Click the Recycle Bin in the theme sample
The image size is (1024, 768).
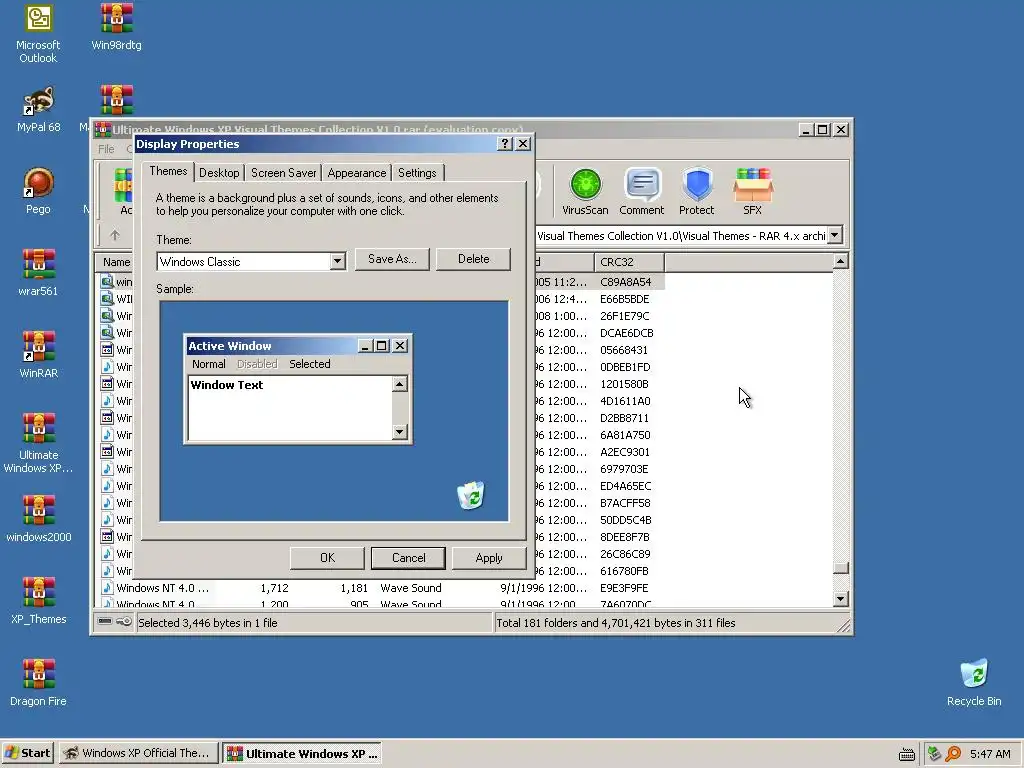tap(471, 495)
